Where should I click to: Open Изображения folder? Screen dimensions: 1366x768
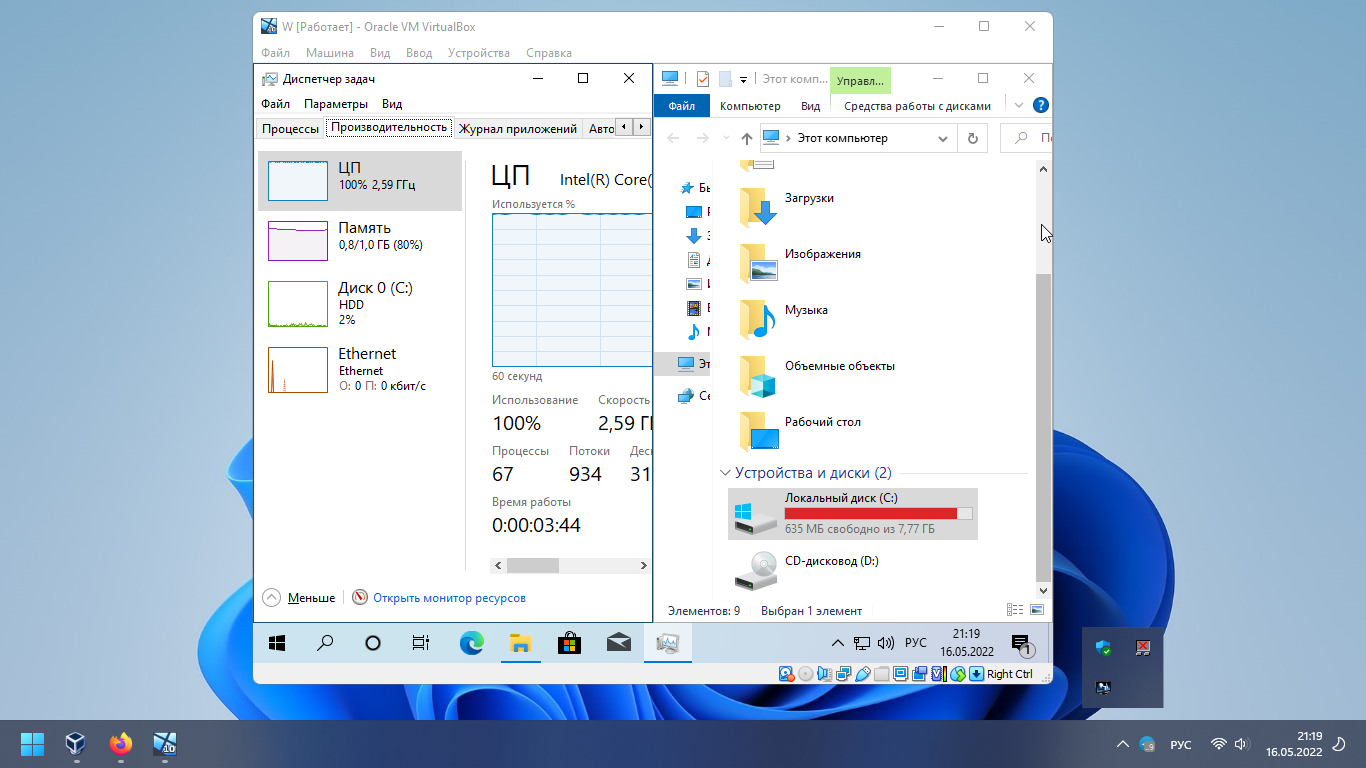coord(802,262)
